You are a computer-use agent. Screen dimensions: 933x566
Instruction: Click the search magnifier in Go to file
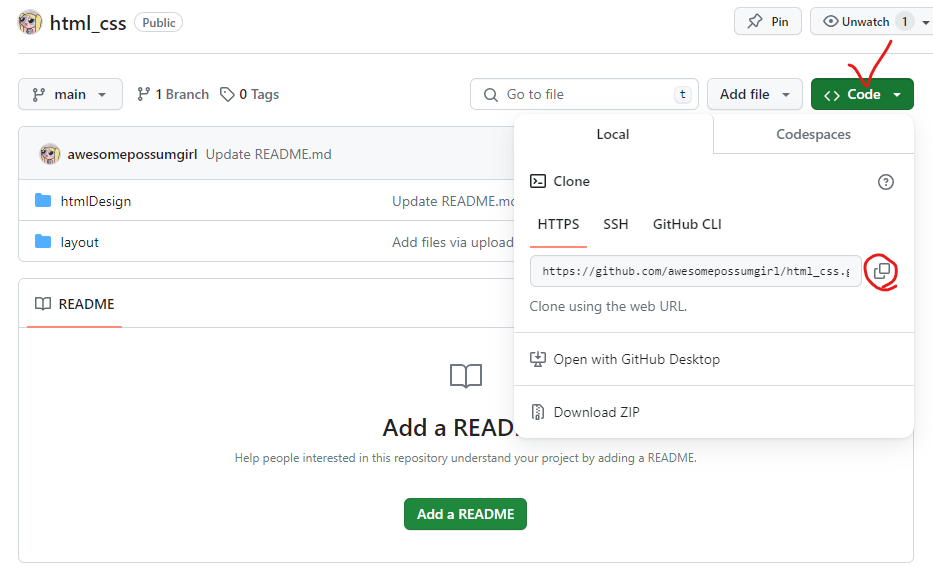click(490, 95)
